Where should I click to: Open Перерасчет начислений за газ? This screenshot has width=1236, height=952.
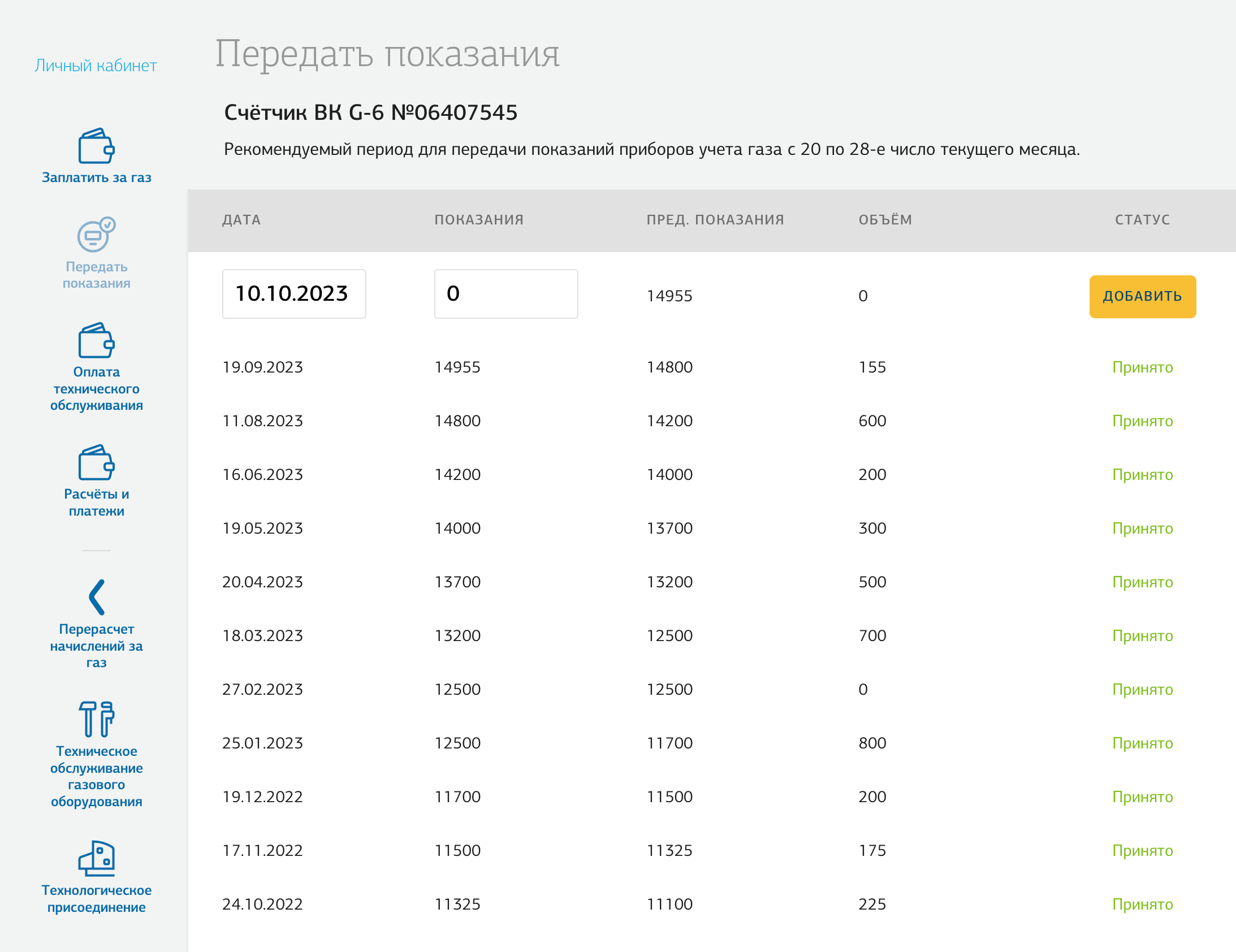(97, 645)
